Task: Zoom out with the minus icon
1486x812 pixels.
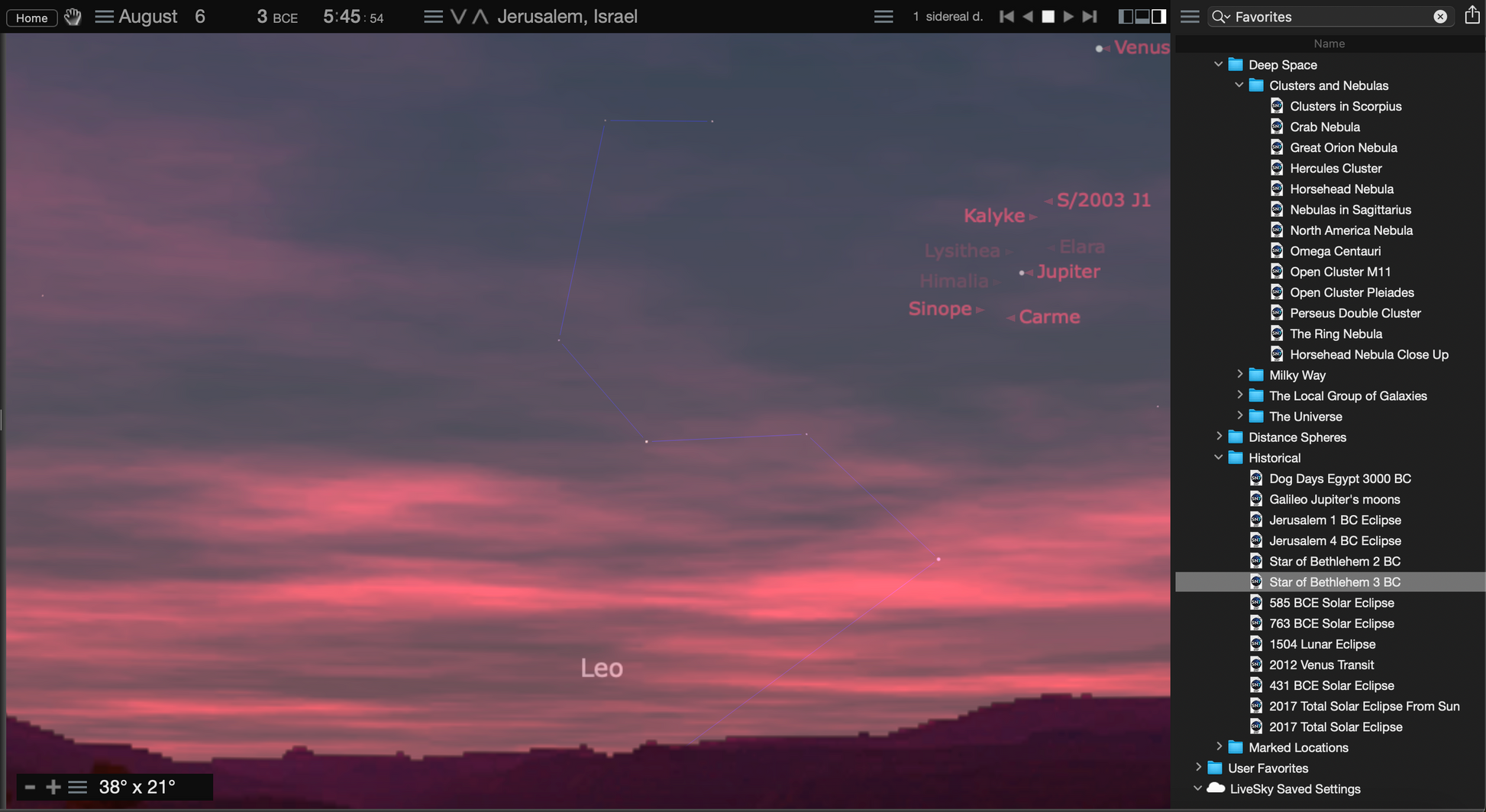Action: [x=30, y=787]
